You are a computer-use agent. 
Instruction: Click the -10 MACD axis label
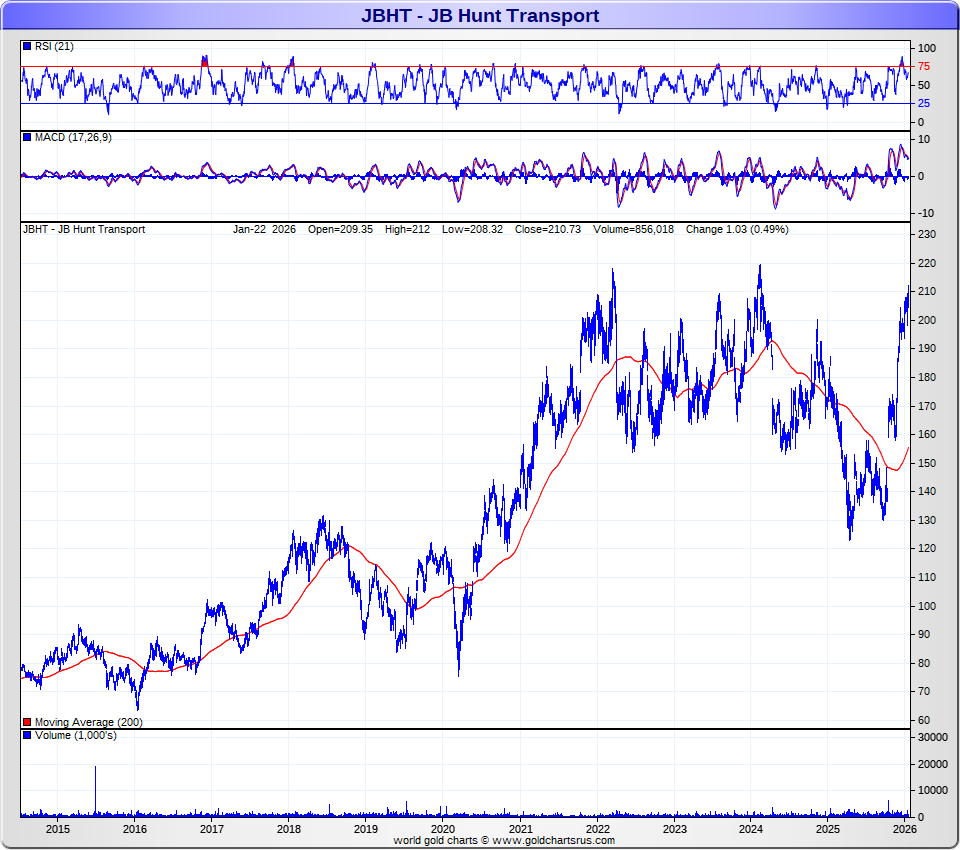926,214
